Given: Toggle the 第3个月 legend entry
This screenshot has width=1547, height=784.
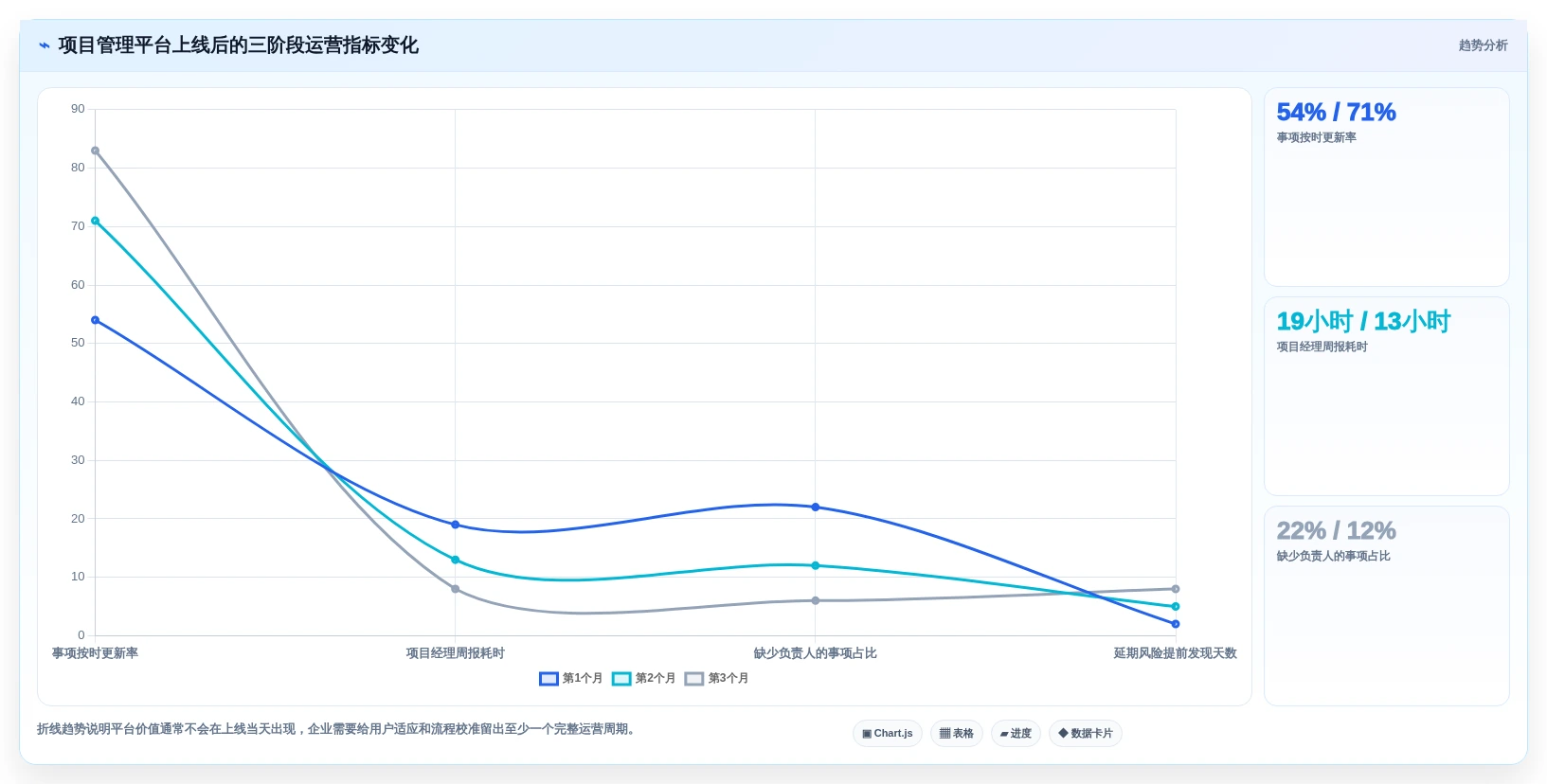Looking at the screenshot, I should tap(716, 679).
